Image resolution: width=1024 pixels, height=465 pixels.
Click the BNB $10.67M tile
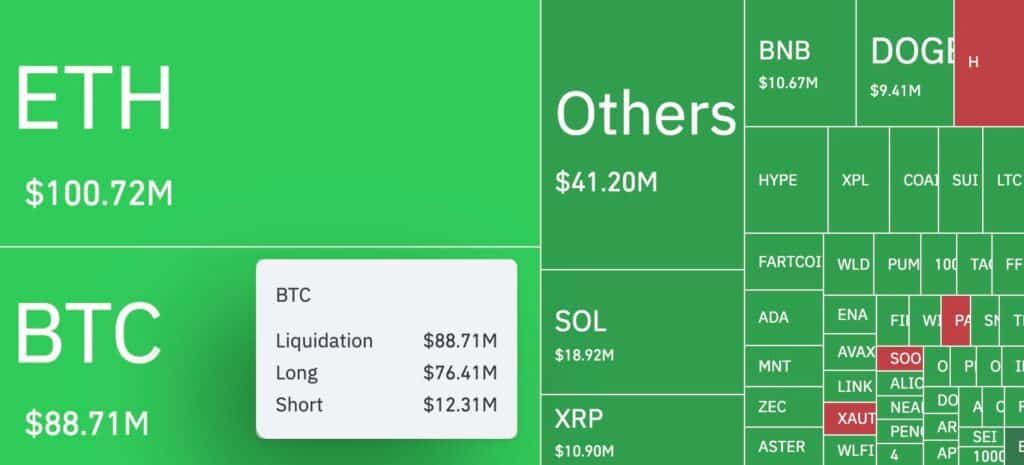tap(800, 62)
